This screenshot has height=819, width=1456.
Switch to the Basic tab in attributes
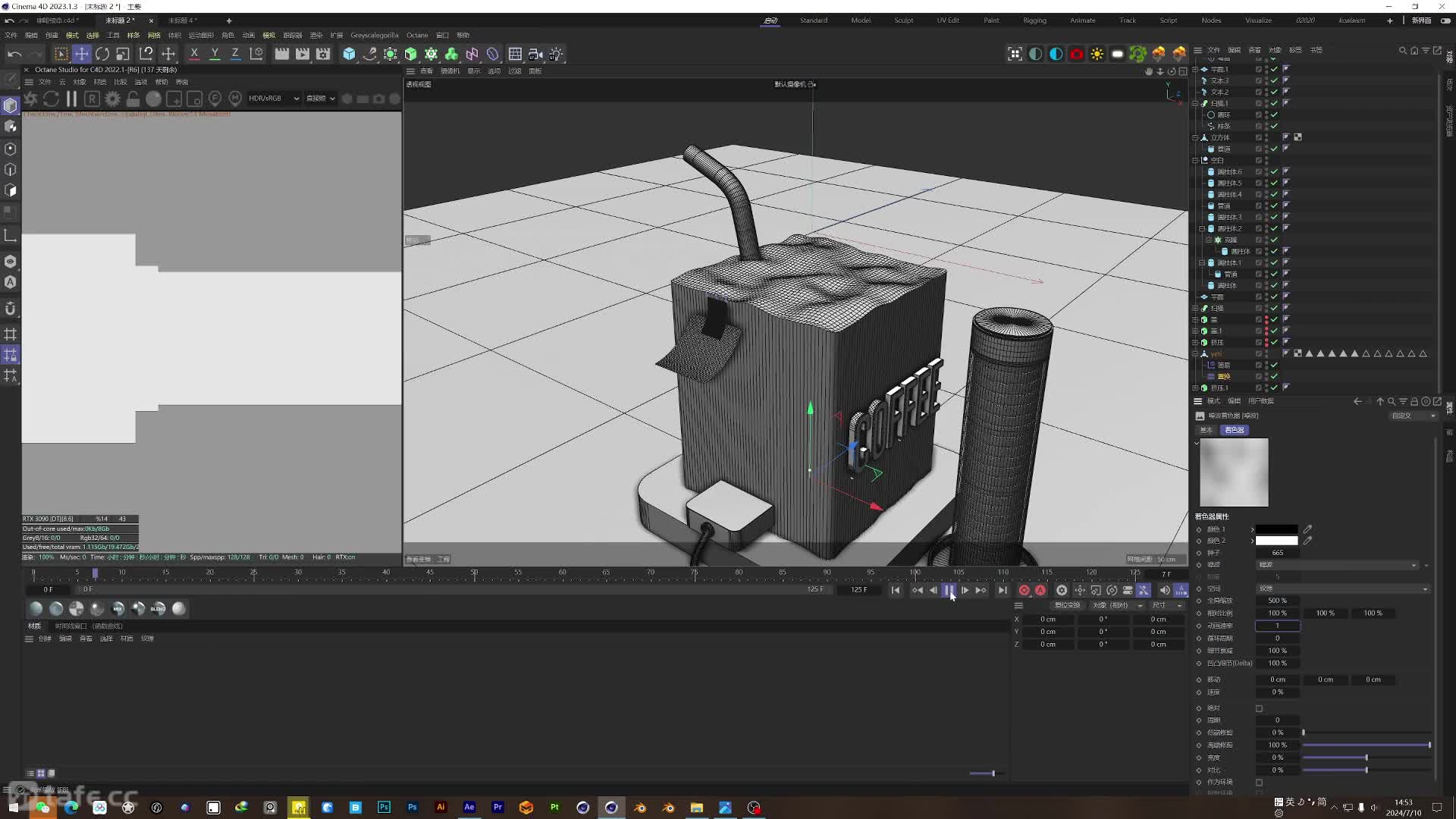pos(1206,430)
